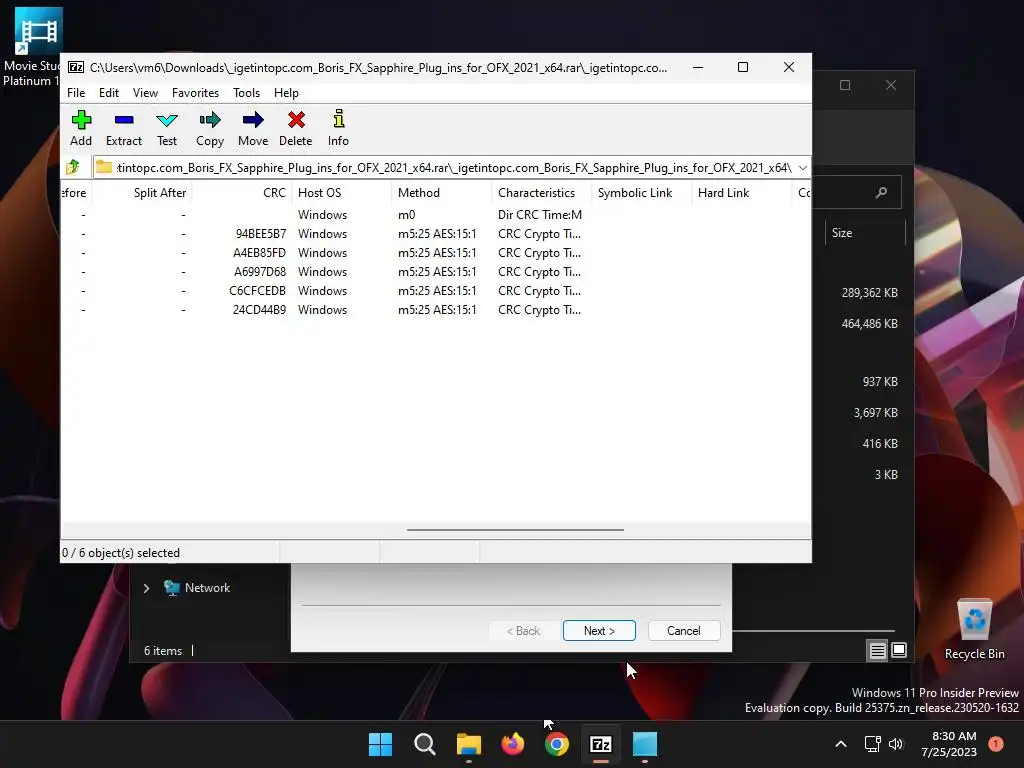The image size is (1024, 768).
Task: Open the Windows Start menu
Action: (380, 744)
